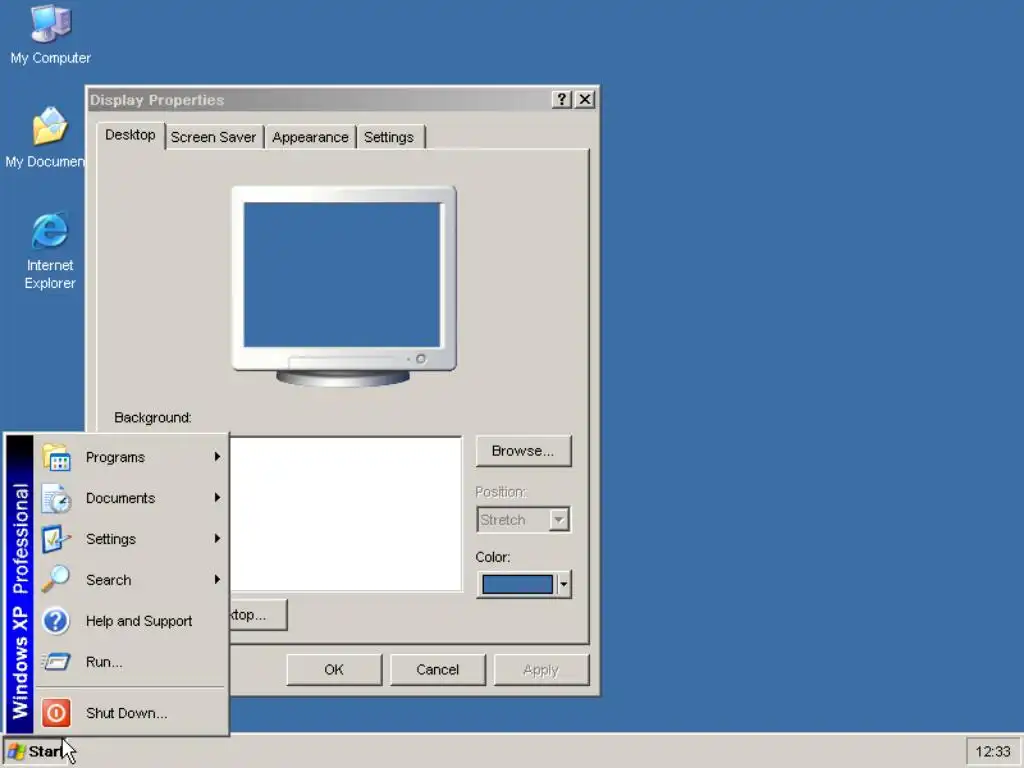
Task: Switch to the Desktop tab
Action: point(131,135)
